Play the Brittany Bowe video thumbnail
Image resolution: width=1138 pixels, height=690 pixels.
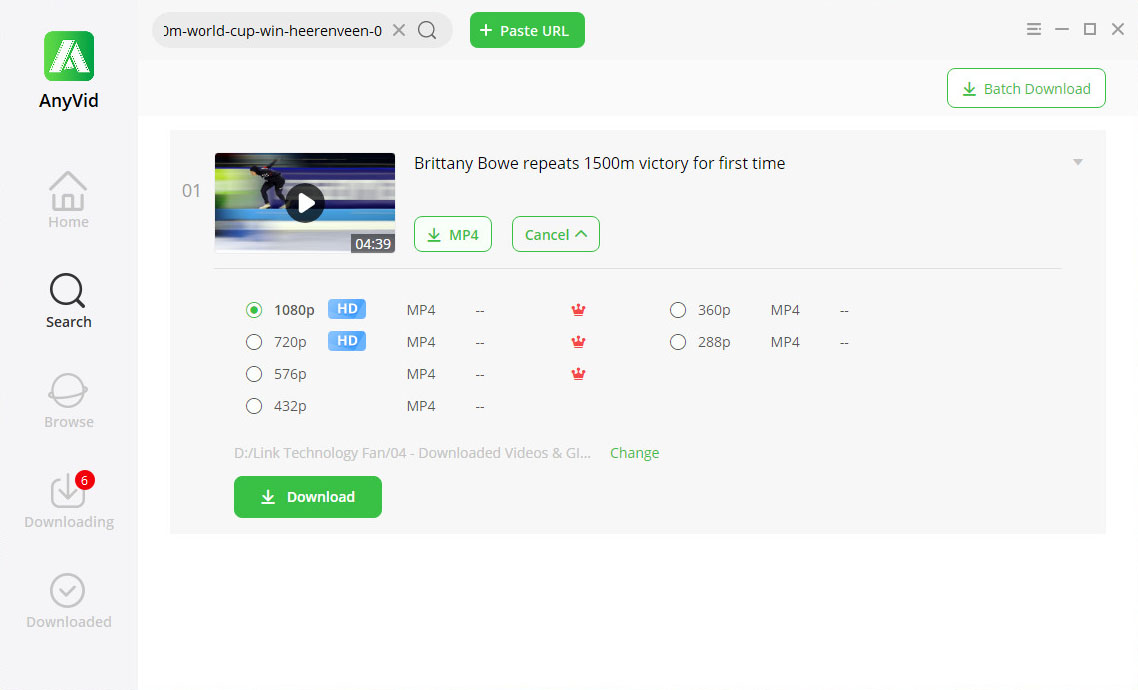[x=305, y=203]
